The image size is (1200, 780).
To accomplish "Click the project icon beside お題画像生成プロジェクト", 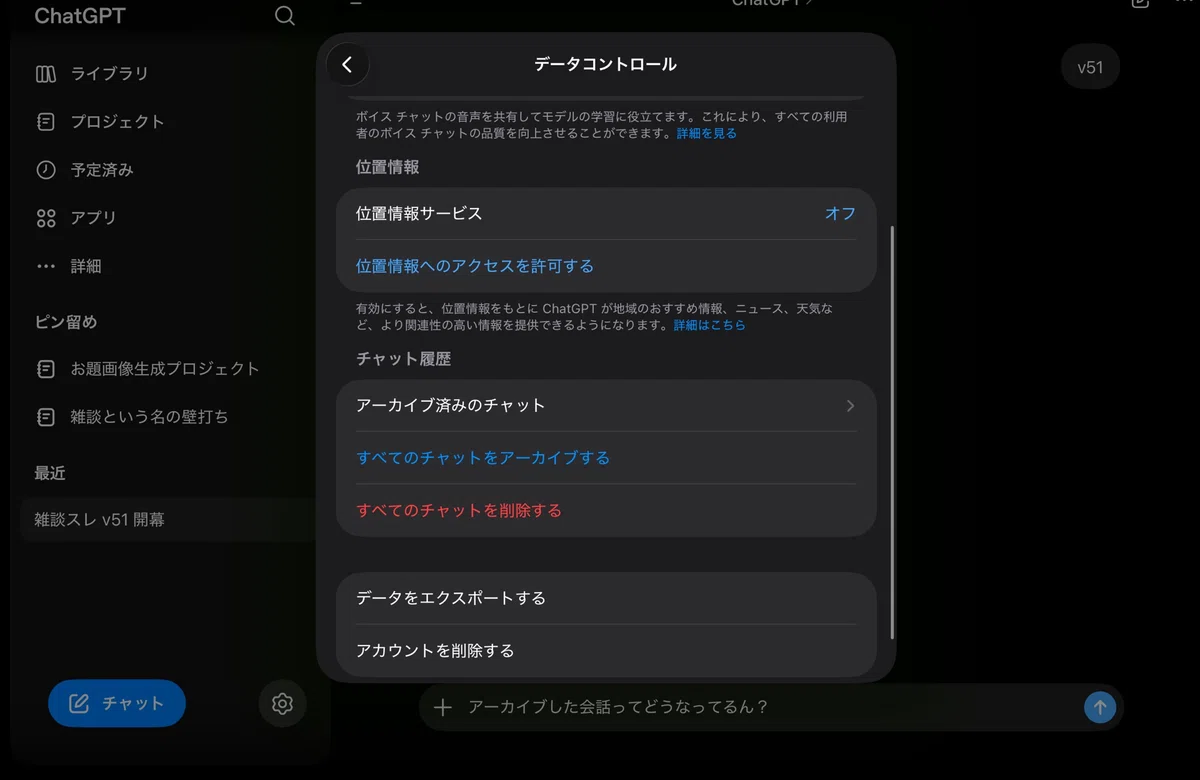I will tap(46, 369).
